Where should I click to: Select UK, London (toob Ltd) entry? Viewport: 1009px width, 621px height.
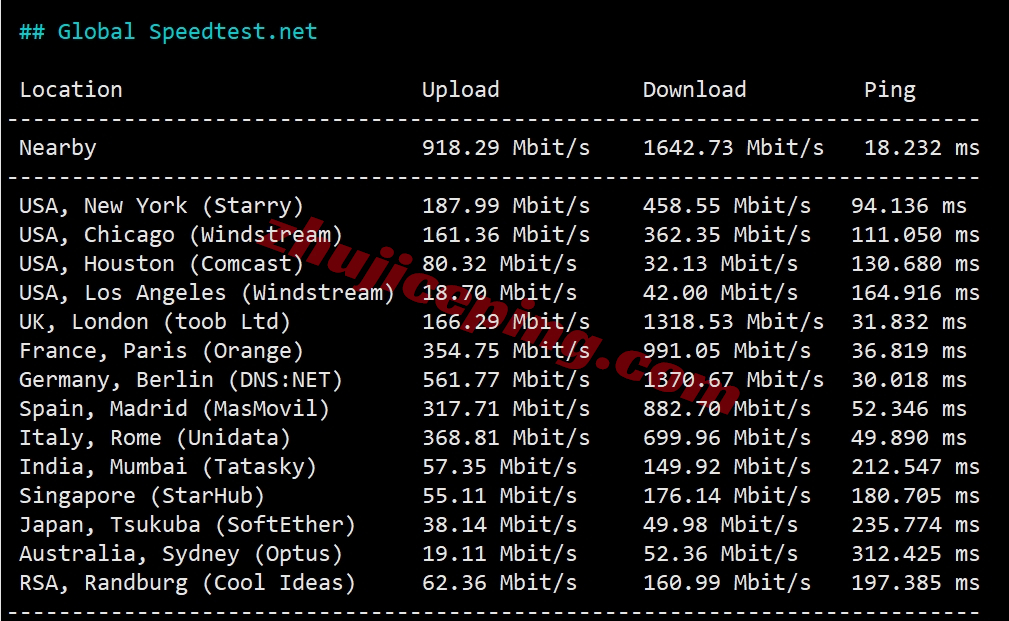(154, 322)
